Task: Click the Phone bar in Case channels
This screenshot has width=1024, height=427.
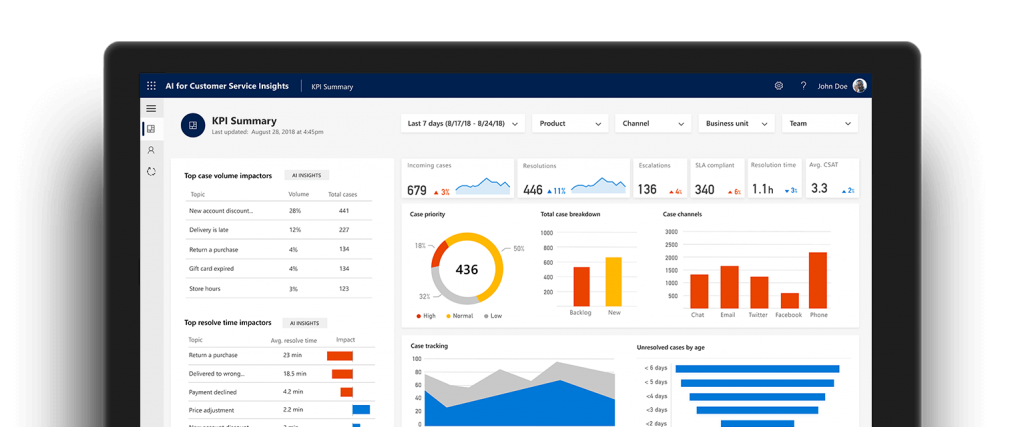Action: 818,280
